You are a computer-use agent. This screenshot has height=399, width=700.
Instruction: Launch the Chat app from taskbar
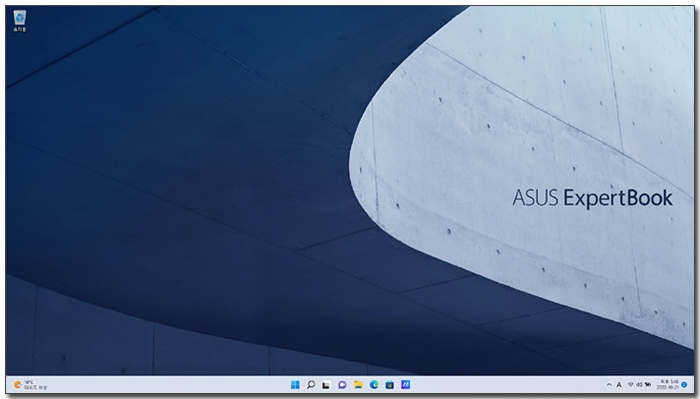(x=342, y=385)
